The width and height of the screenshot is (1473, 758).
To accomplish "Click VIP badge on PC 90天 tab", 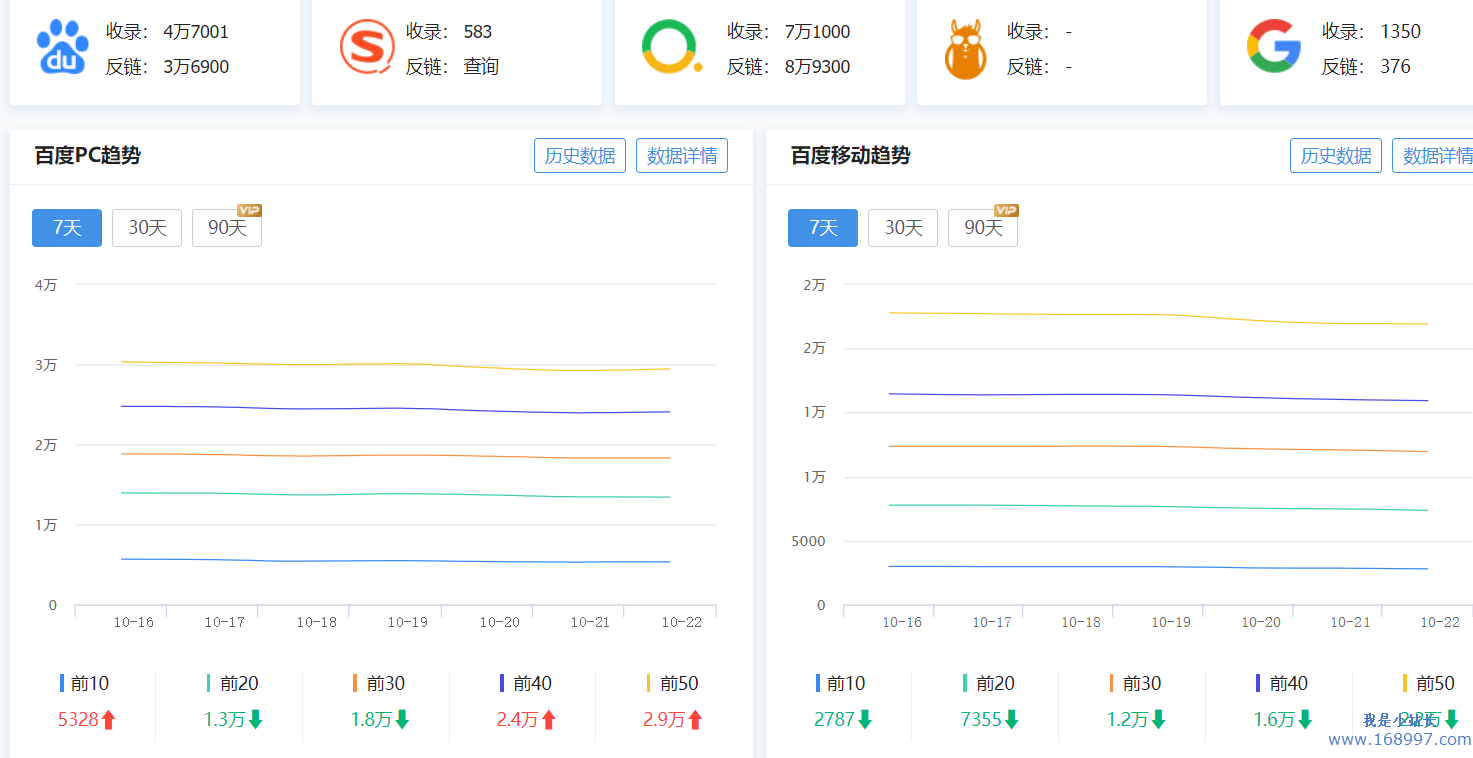I will tap(249, 210).
